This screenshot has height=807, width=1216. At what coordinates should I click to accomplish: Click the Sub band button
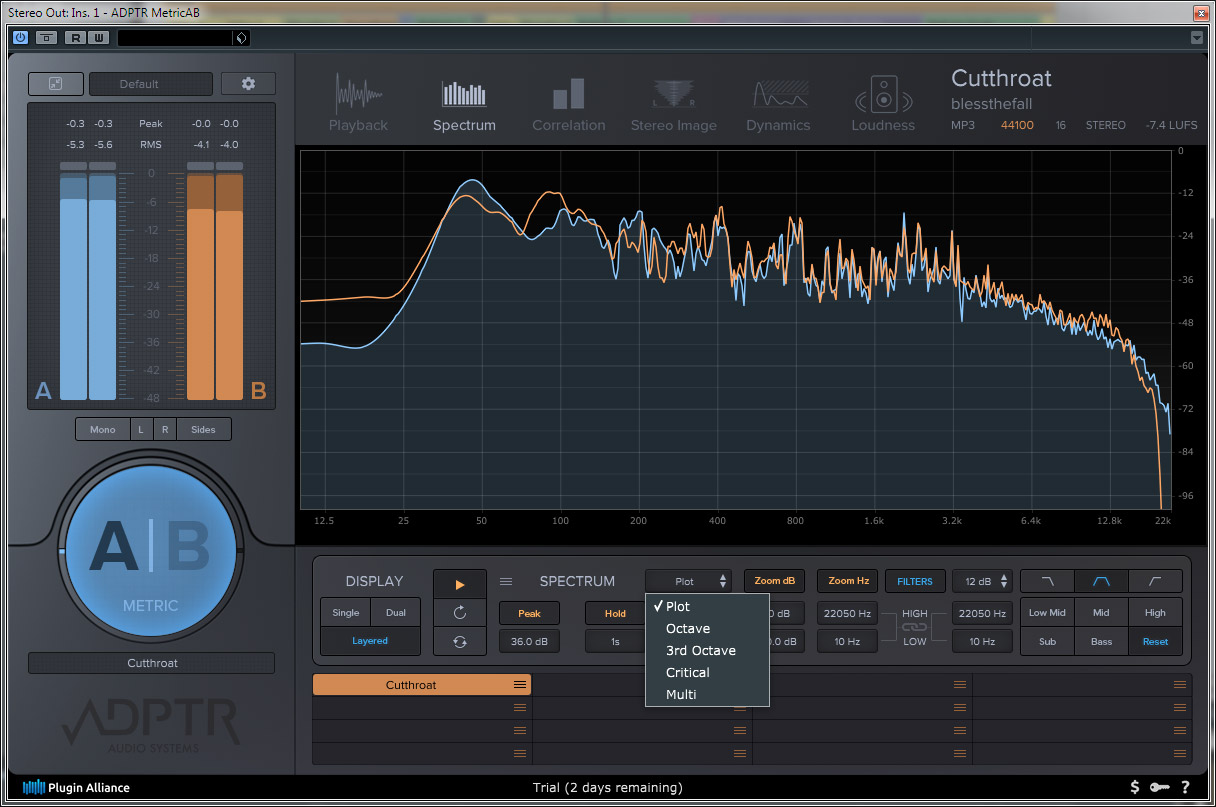pos(1047,642)
